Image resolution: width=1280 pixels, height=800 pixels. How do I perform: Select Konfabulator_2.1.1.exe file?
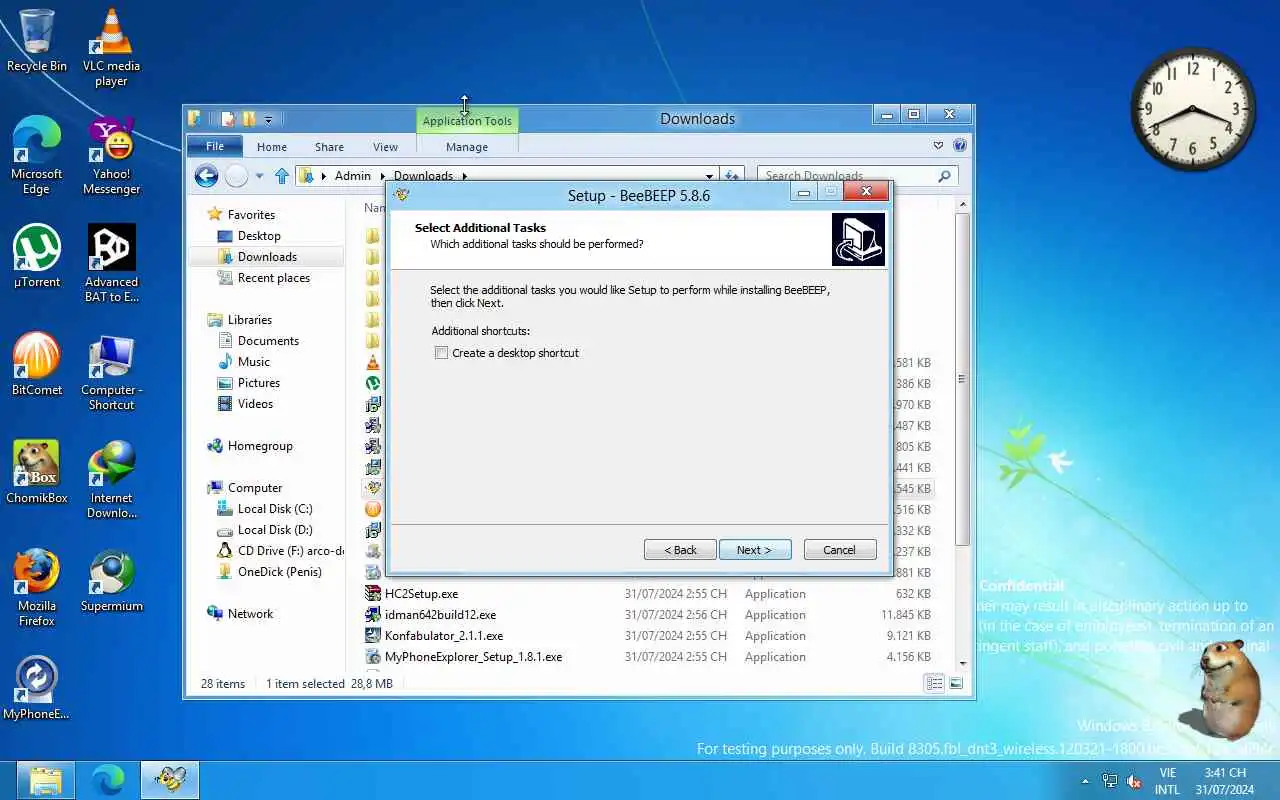pos(444,636)
